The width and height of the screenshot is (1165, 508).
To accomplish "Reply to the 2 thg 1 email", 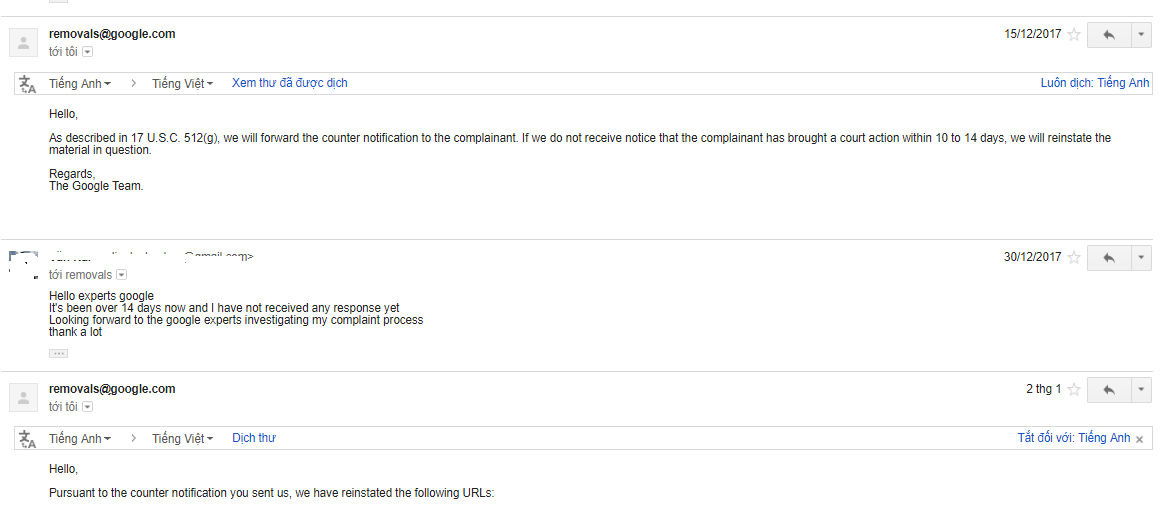I will [1109, 389].
